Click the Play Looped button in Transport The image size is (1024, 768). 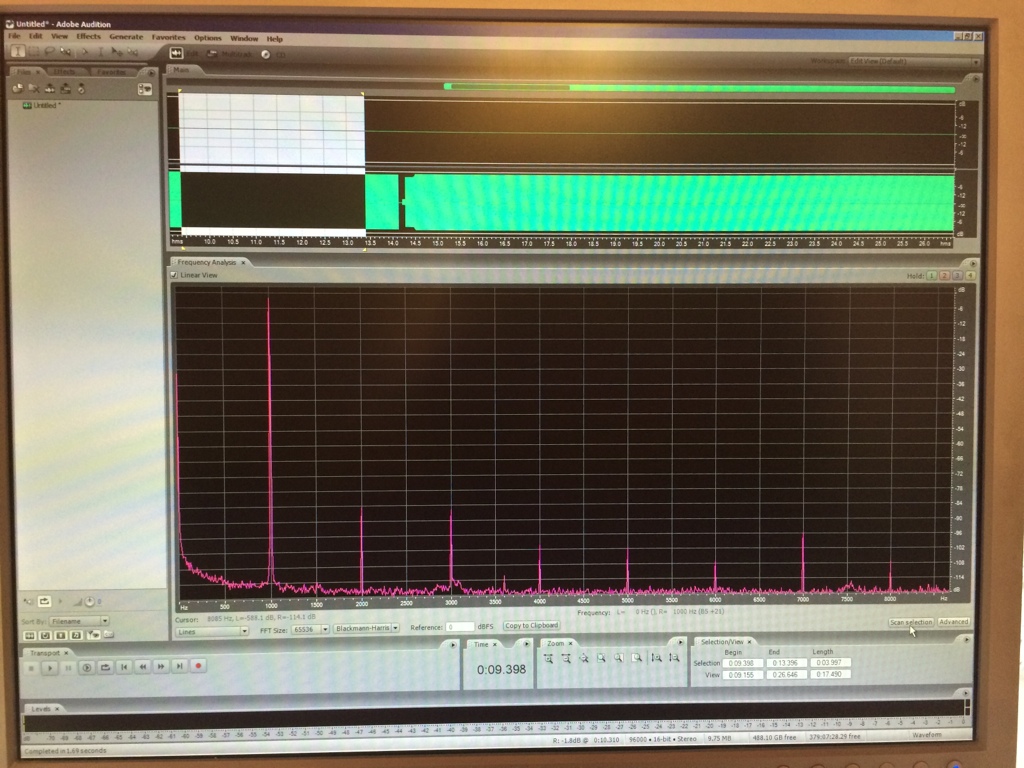105,667
